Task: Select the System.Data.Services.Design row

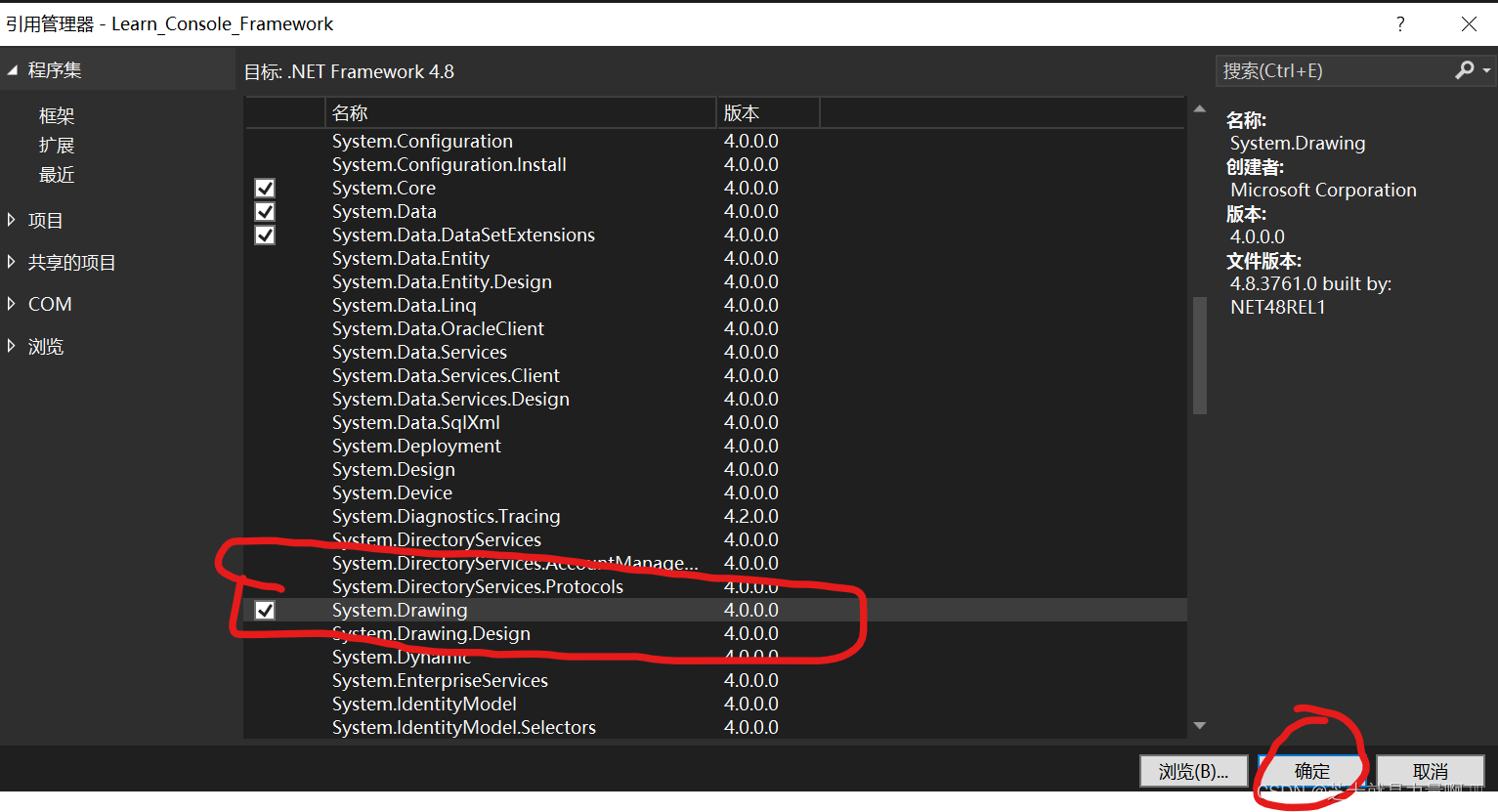Action: (x=715, y=400)
